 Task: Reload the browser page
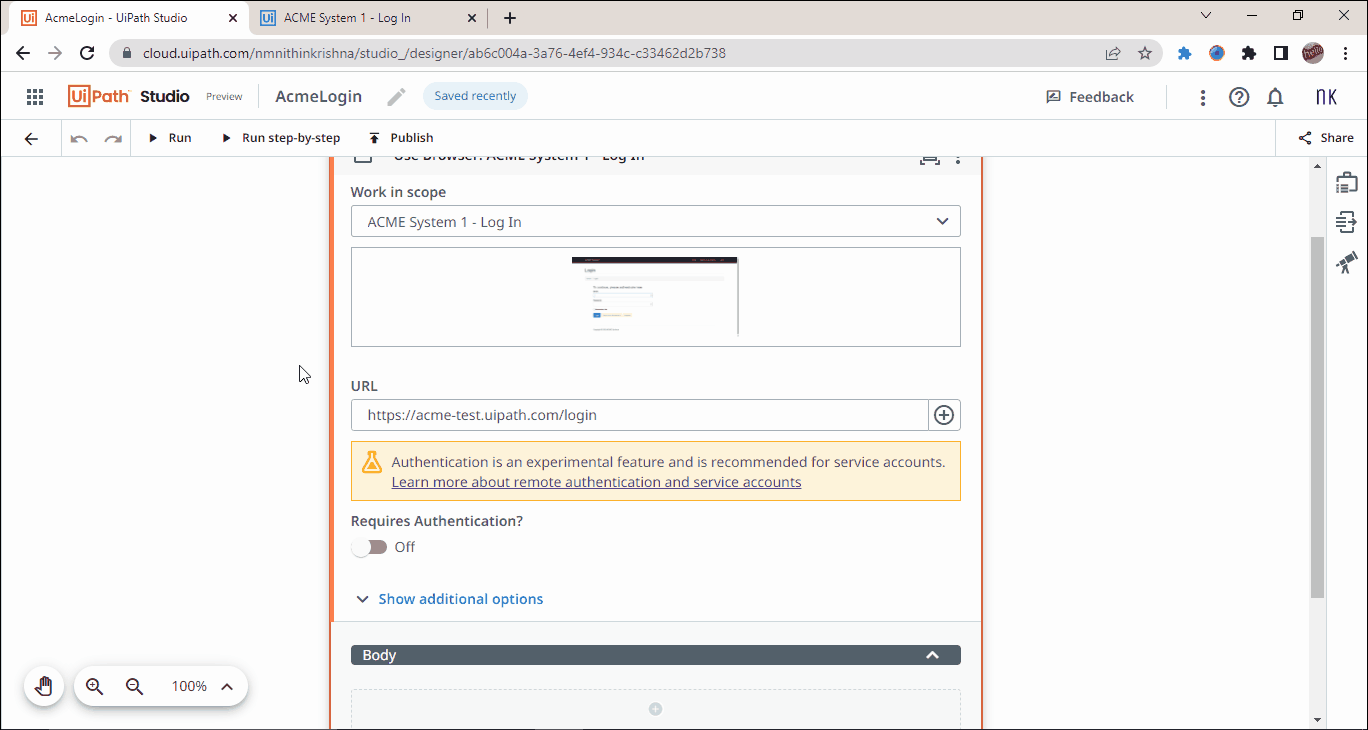pyautogui.click(x=87, y=53)
